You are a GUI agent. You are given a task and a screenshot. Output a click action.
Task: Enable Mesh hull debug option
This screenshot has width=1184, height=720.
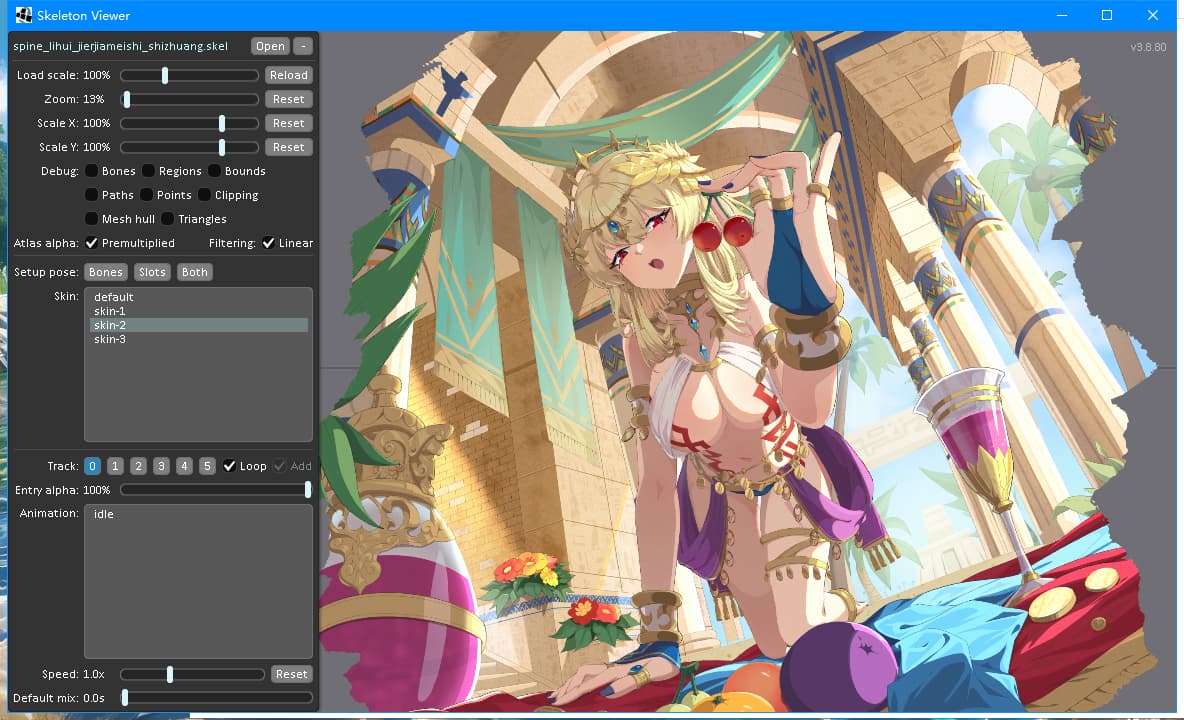click(x=91, y=219)
